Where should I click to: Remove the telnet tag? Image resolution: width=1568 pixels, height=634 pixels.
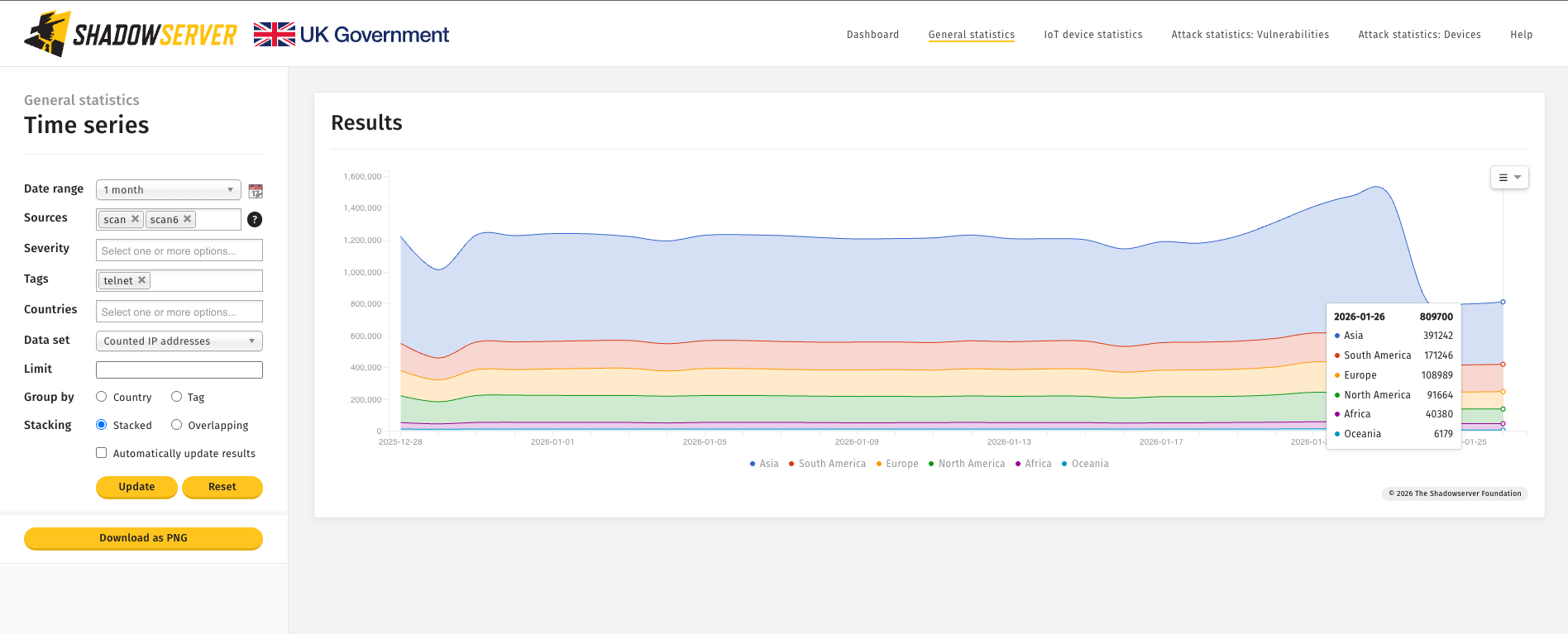pos(142,280)
